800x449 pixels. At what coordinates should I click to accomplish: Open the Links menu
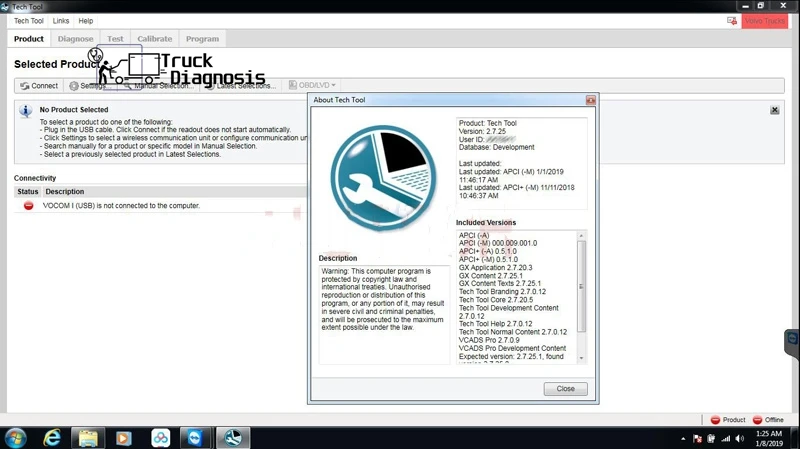(61, 21)
